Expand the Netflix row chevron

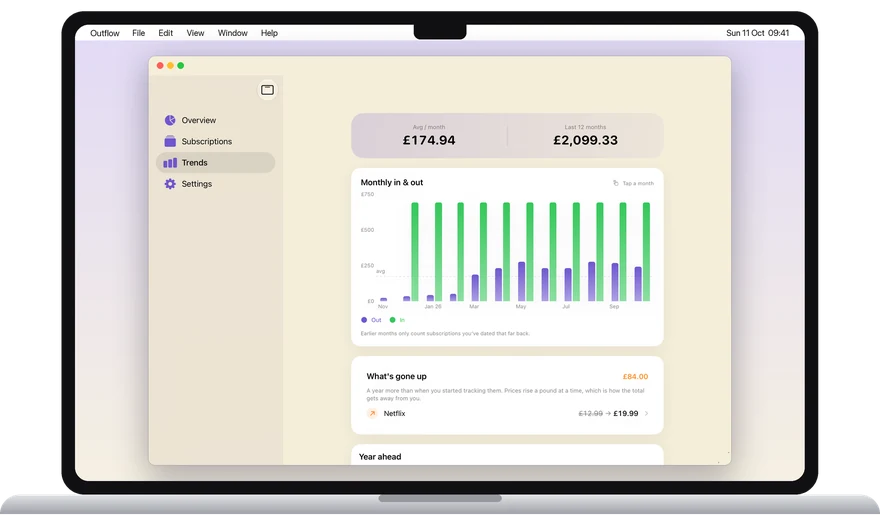point(647,413)
